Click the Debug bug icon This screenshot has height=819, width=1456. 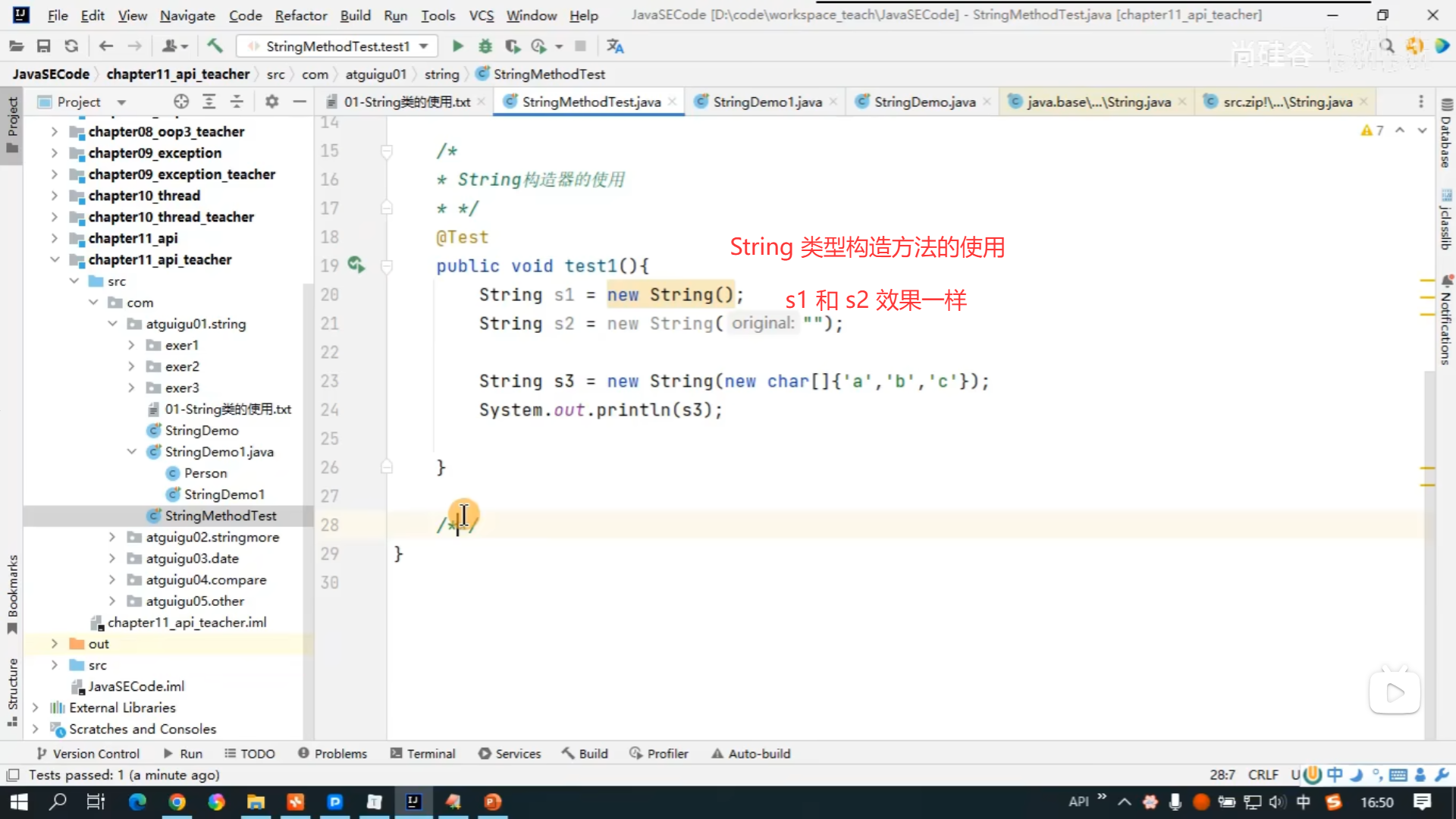pos(485,46)
